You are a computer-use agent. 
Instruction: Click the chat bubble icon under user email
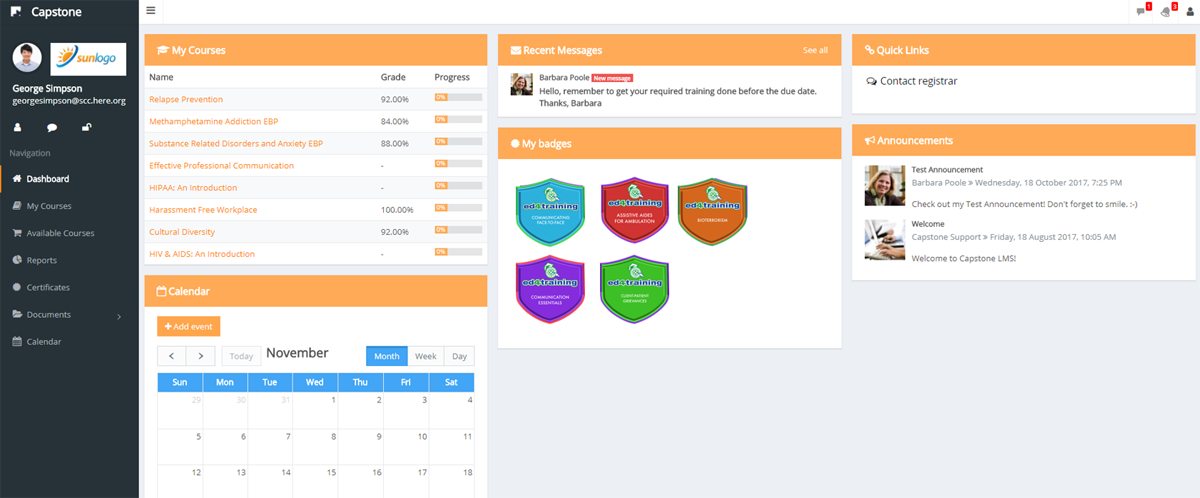click(52, 127)
